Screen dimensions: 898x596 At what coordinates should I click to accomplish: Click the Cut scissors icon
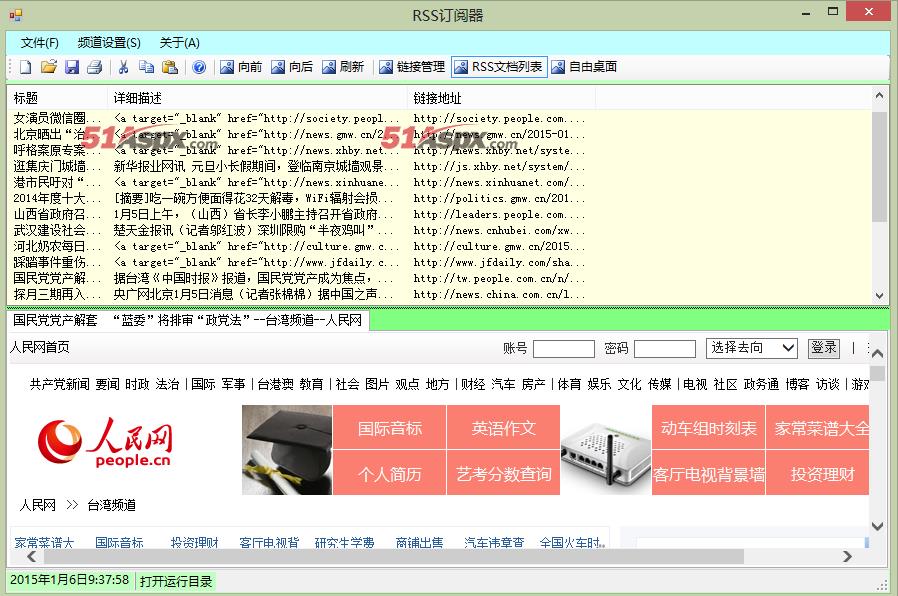point(123,67)
